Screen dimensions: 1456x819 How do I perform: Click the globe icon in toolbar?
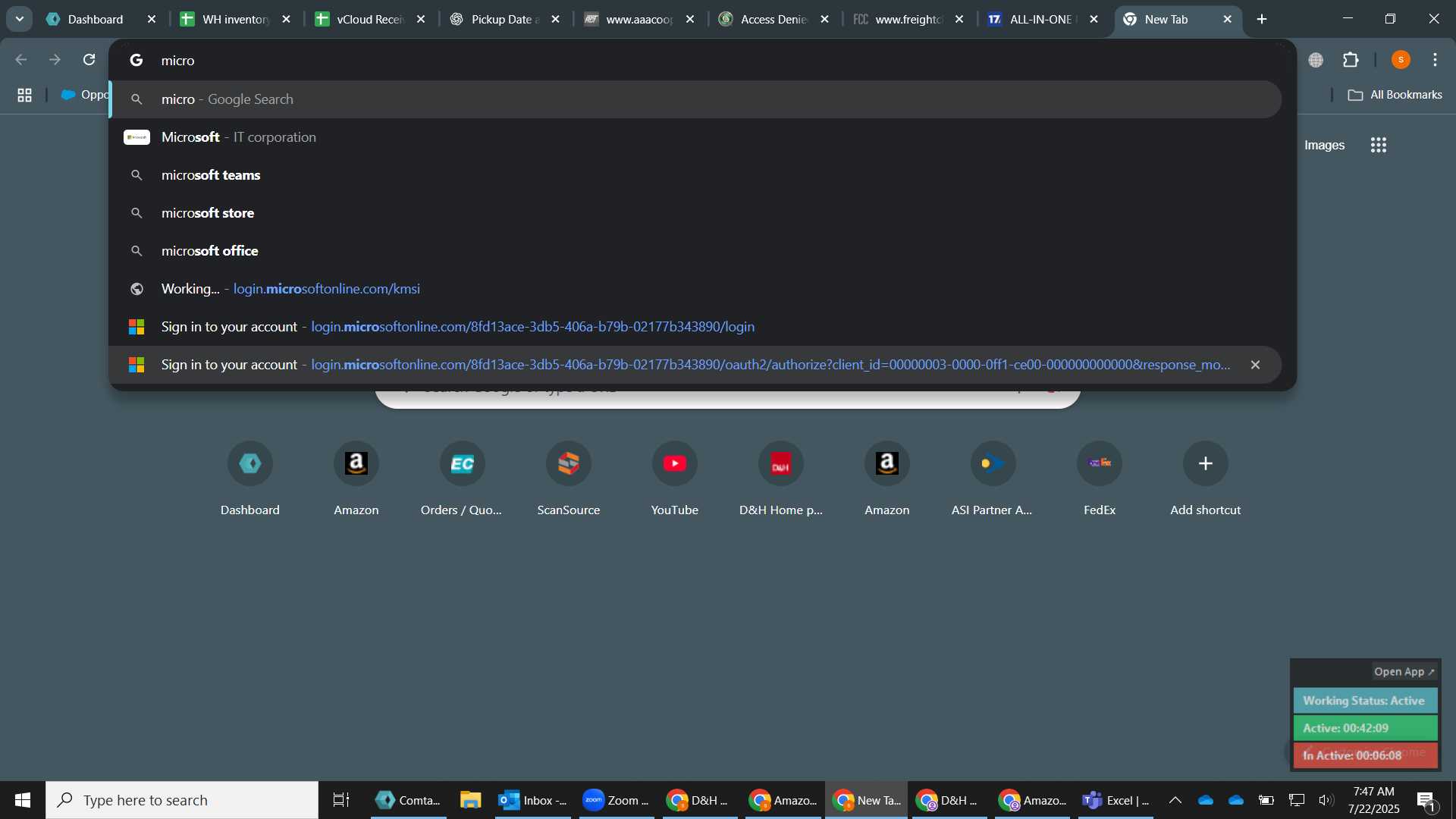click(1316, 60)
